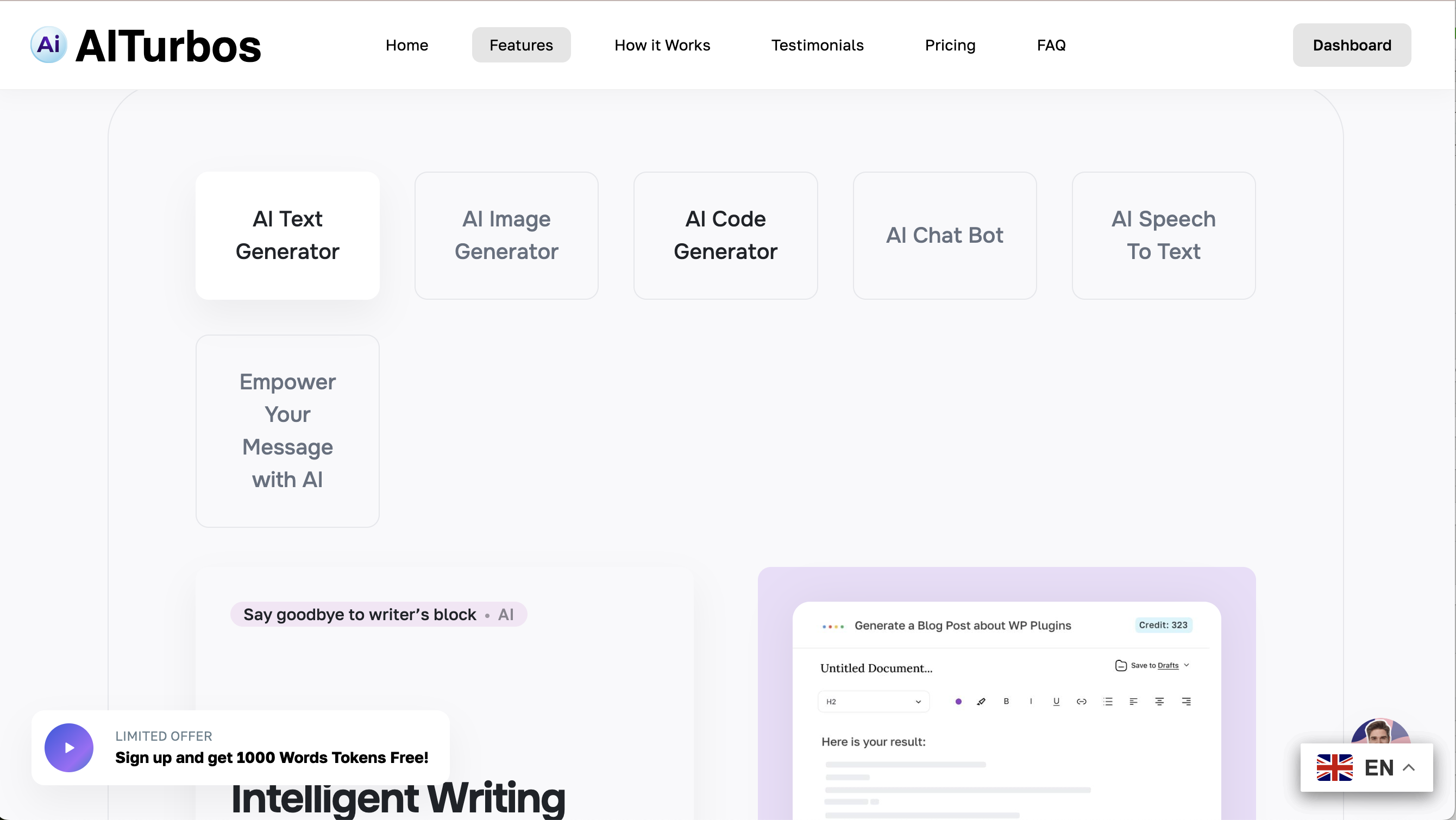Center align text in editor toolbar
The height and width of the screenshot is (820, 1456).
coord(1159,701)
